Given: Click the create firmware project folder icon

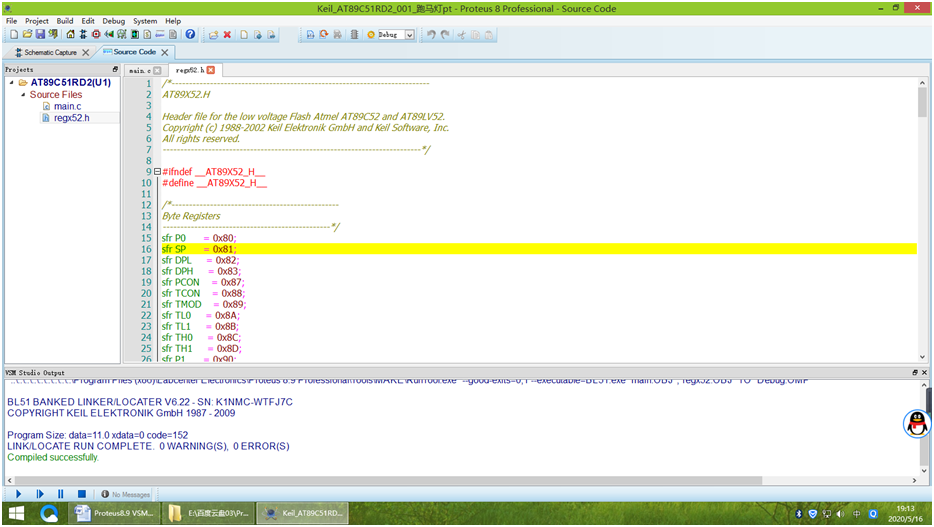Looking at the screenshot, I should click(213, 35).
